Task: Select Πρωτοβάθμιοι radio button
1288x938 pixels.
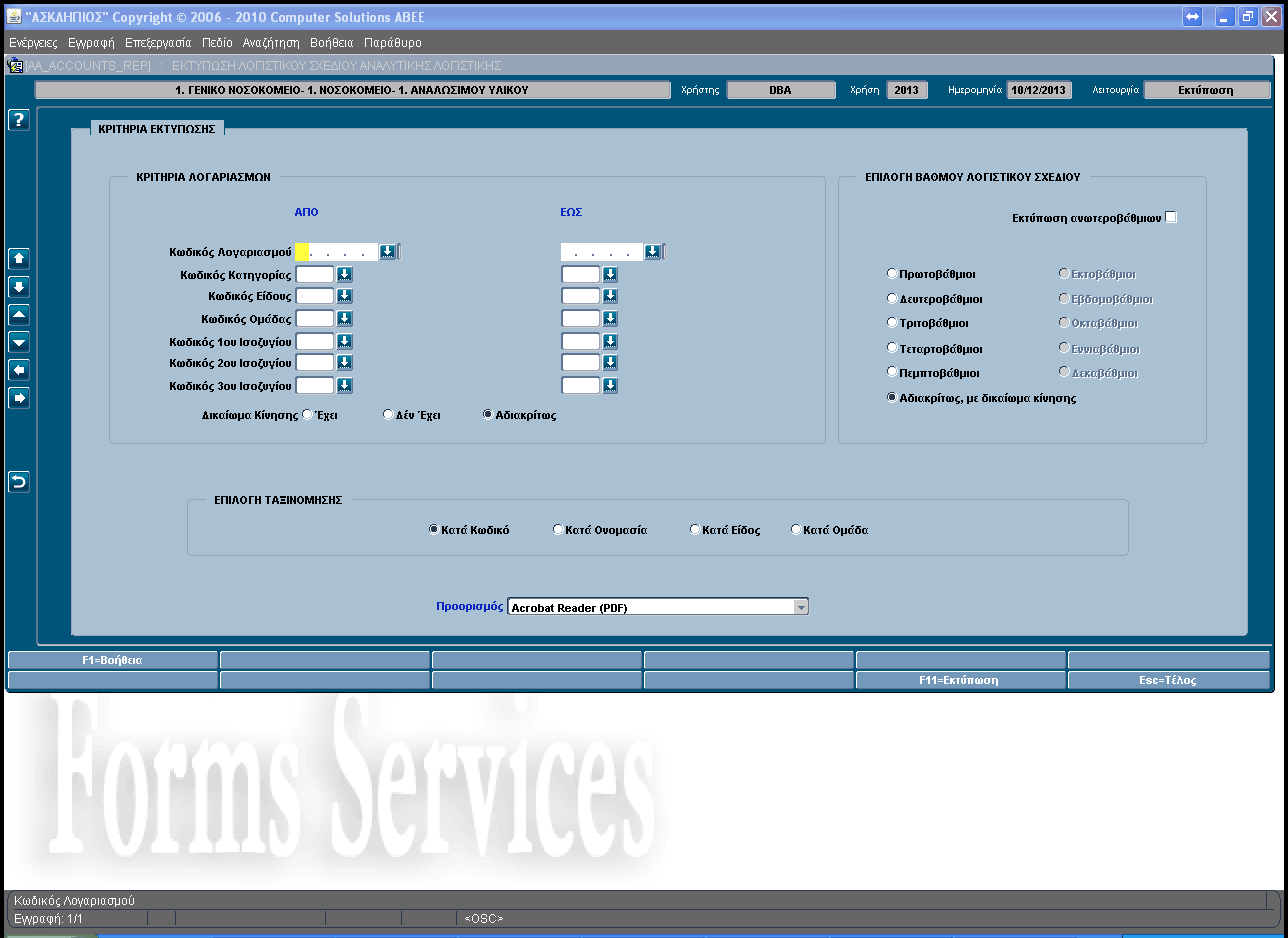Action: [892, 273]
